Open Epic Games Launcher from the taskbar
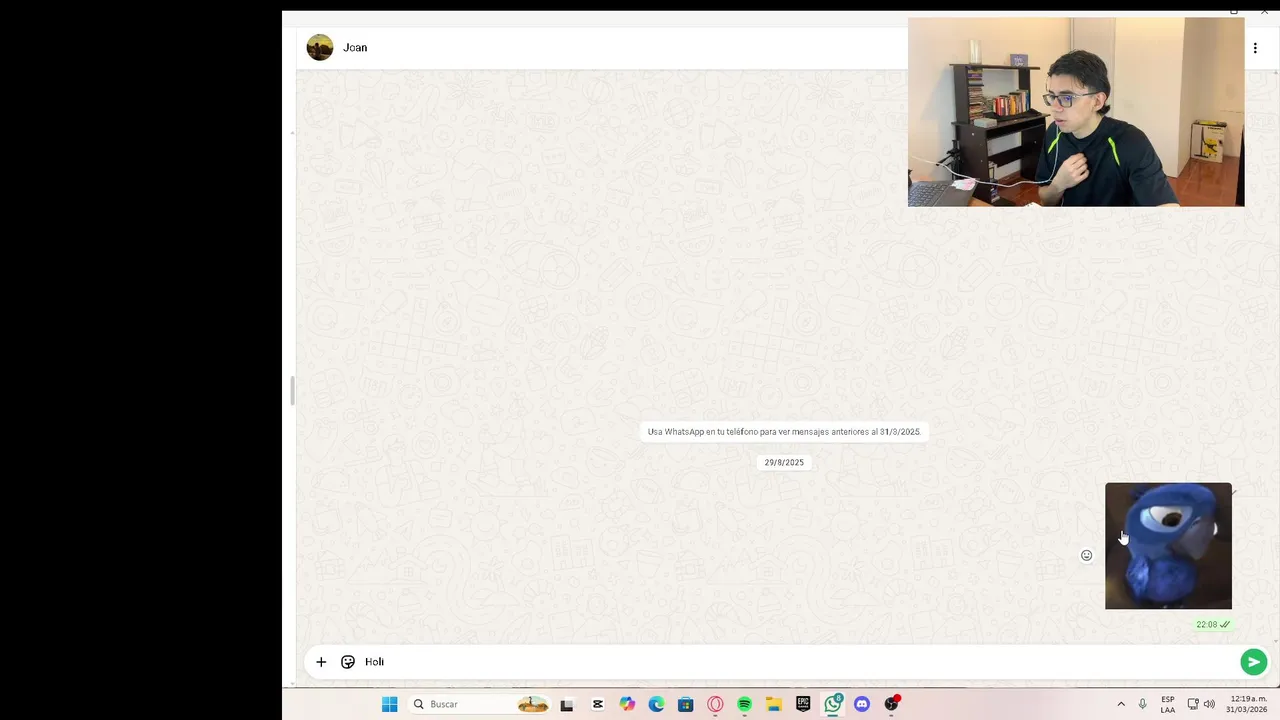The image size is (1280, 720). click(803, 704)
